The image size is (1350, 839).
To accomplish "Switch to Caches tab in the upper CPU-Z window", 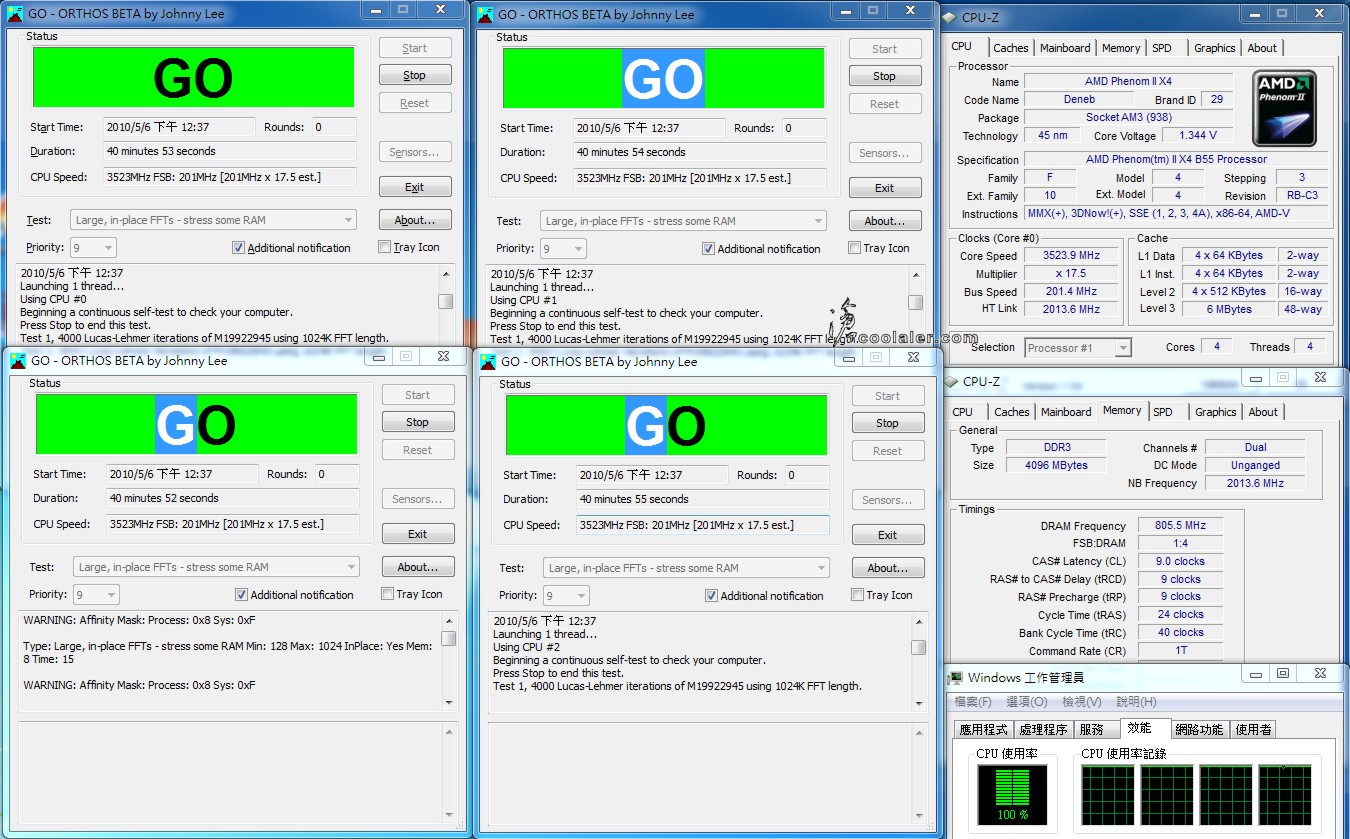I will [x=1010, y=48].
